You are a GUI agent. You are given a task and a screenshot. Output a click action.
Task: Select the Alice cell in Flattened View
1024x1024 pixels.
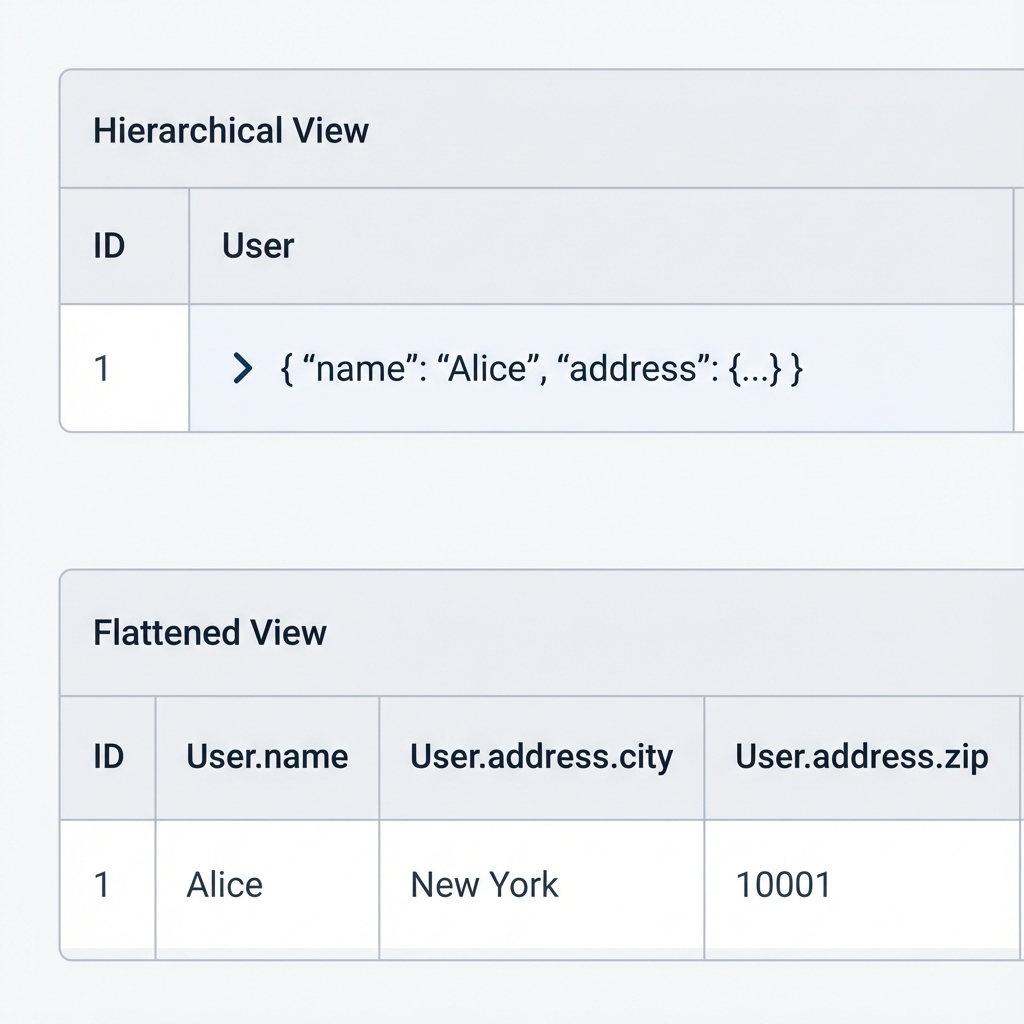tap(225, 885)
